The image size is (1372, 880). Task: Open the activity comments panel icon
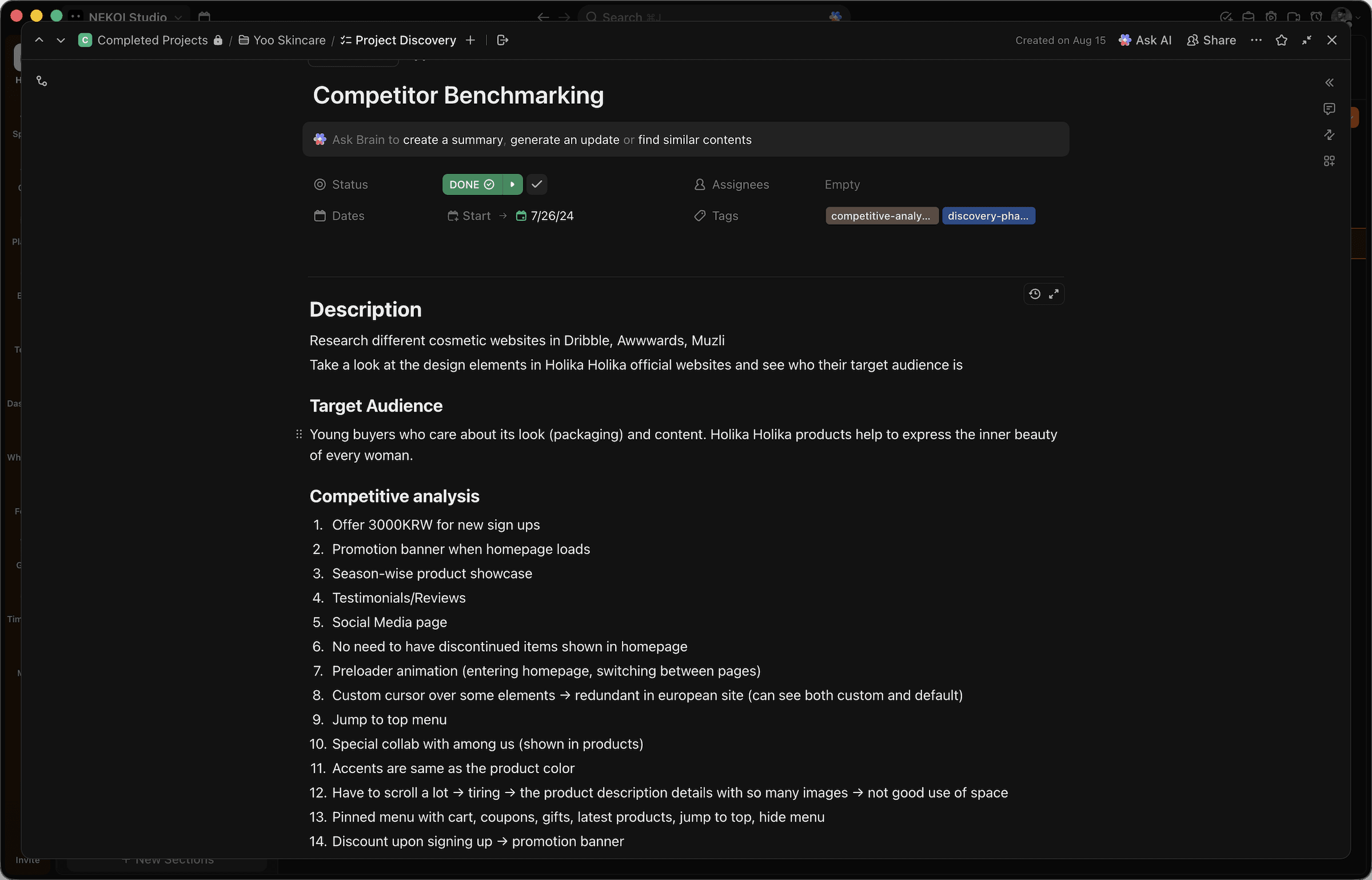click(1329, 109)
